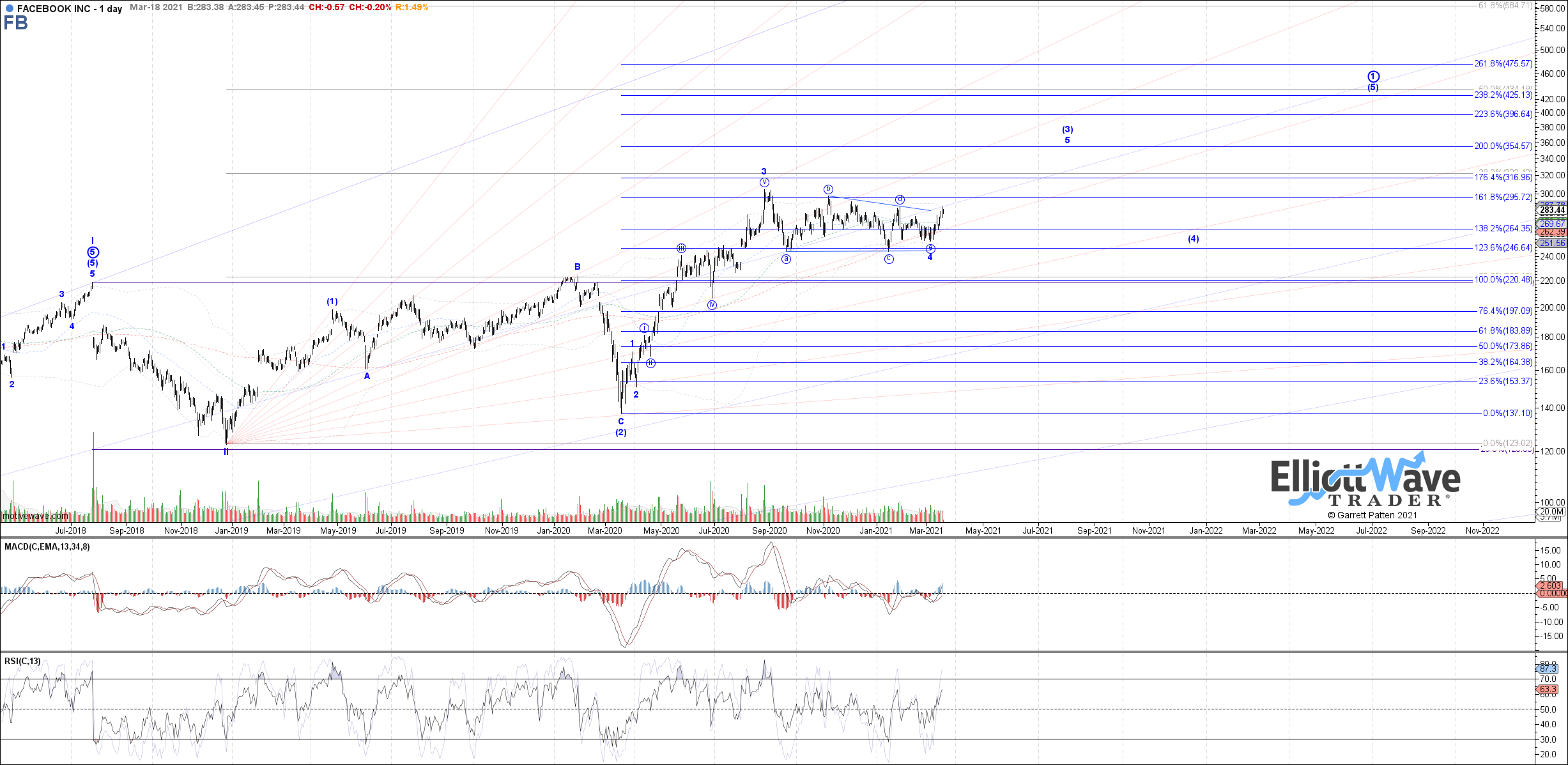
Task: Select the Mar-18 2021 date in header
Action: 156,8
